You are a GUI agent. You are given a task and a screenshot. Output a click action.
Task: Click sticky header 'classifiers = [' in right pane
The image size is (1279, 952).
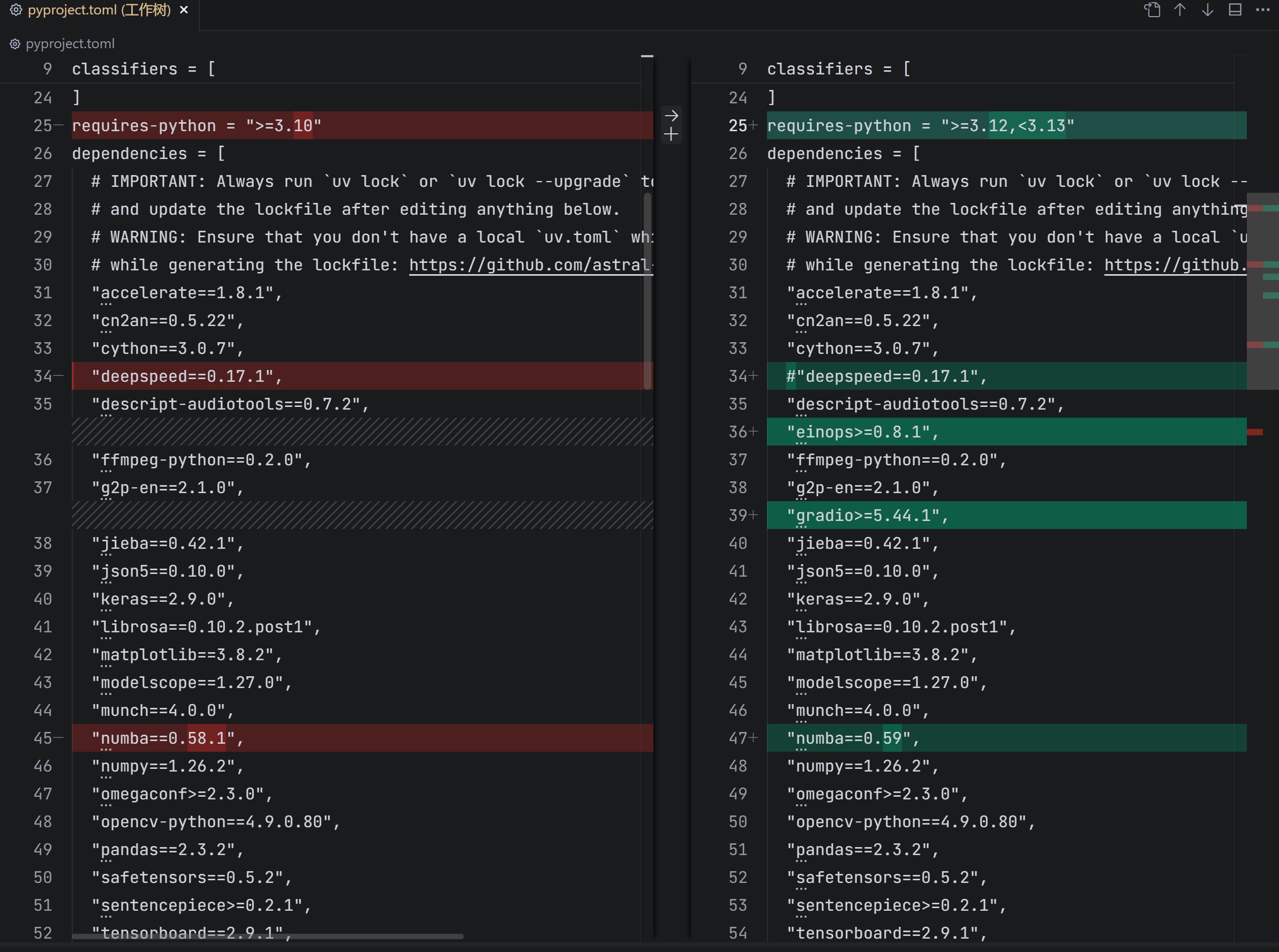[x=839, y=69]
